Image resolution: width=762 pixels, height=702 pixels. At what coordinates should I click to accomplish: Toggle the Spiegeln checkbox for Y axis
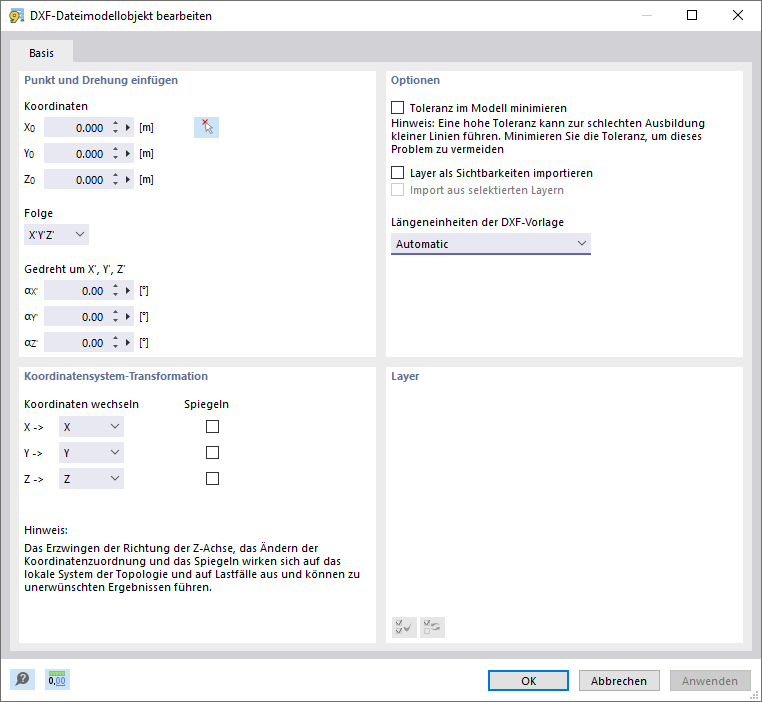(212, 453)
